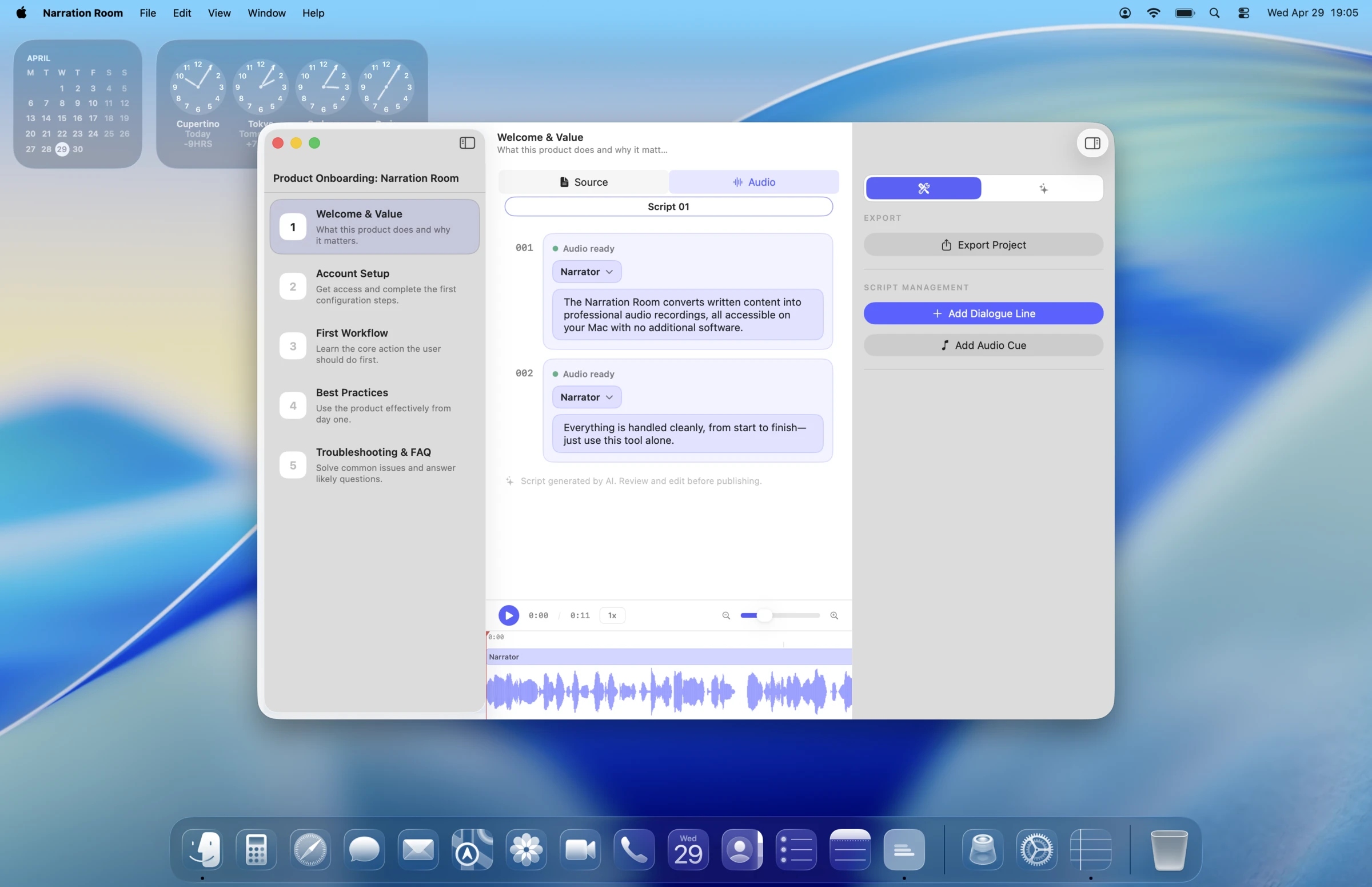Change playback speed from 1x
The height and width of the screenshot is (887, 1372).
(612, 615)
